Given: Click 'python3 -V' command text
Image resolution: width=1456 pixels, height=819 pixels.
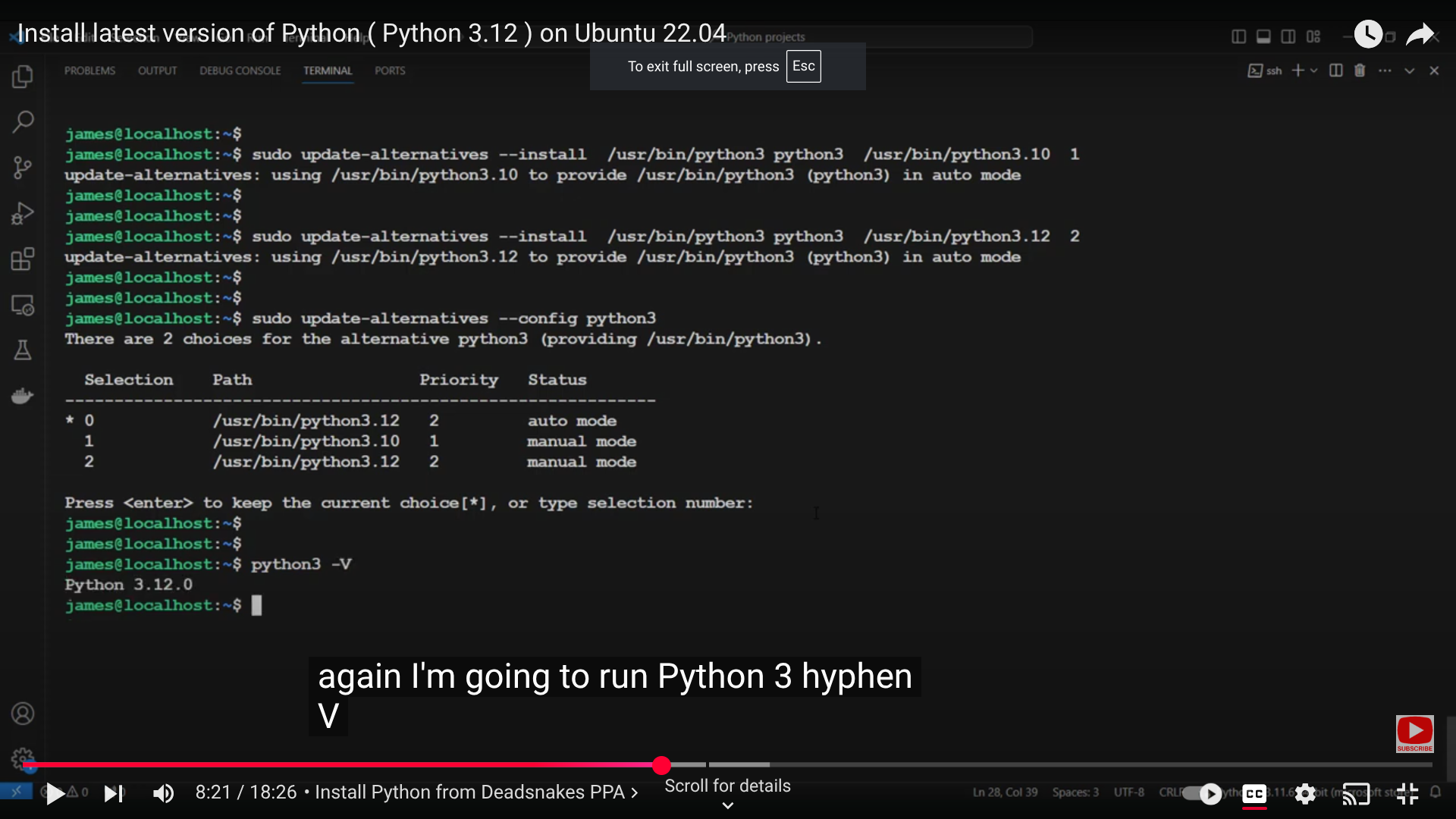Looking at the screenshot, I should coord(301,564).
